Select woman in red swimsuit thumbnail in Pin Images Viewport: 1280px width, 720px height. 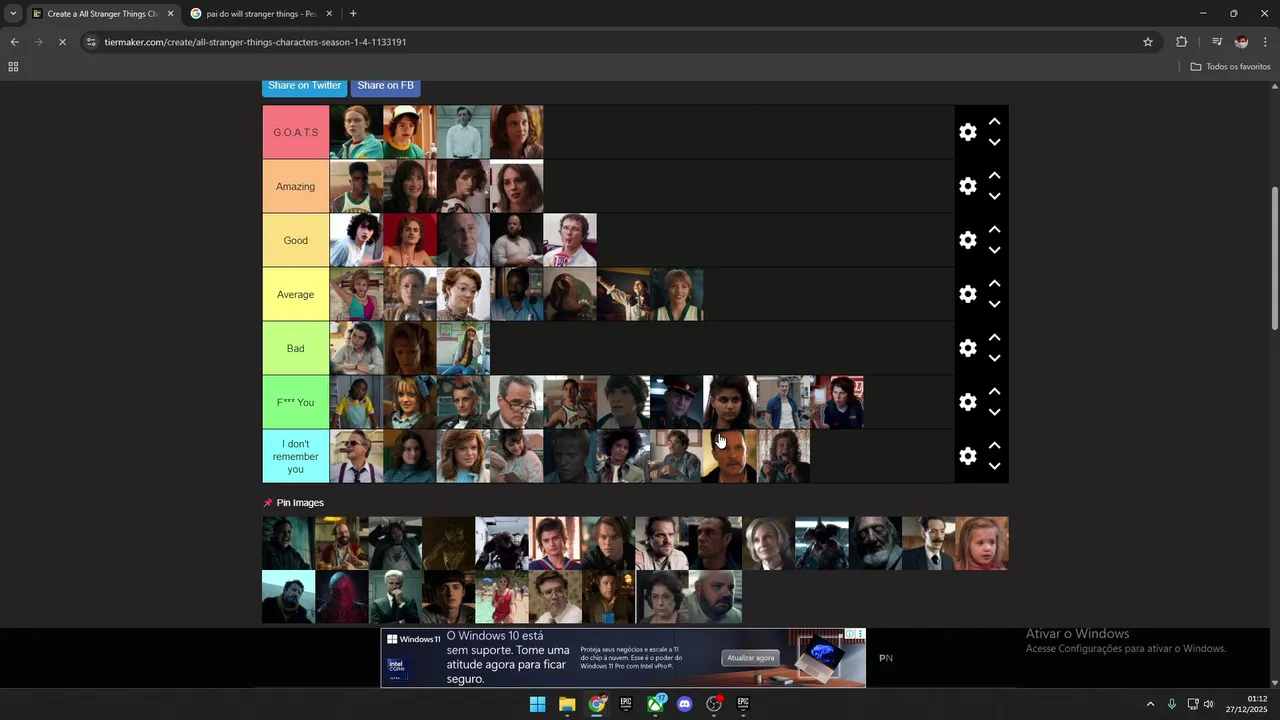pos(502,597)
